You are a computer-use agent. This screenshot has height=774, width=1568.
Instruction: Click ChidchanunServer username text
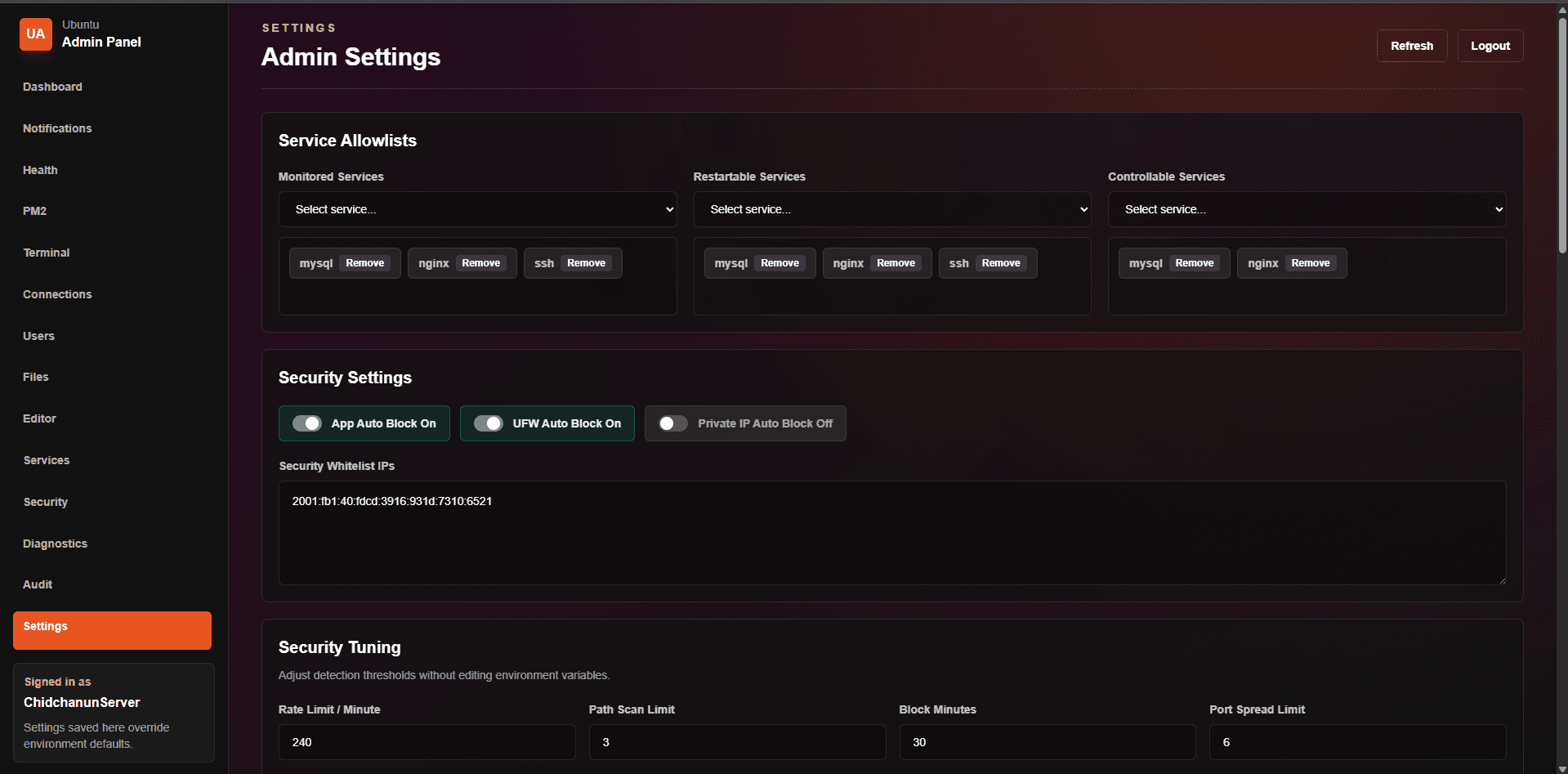(82, 702)
